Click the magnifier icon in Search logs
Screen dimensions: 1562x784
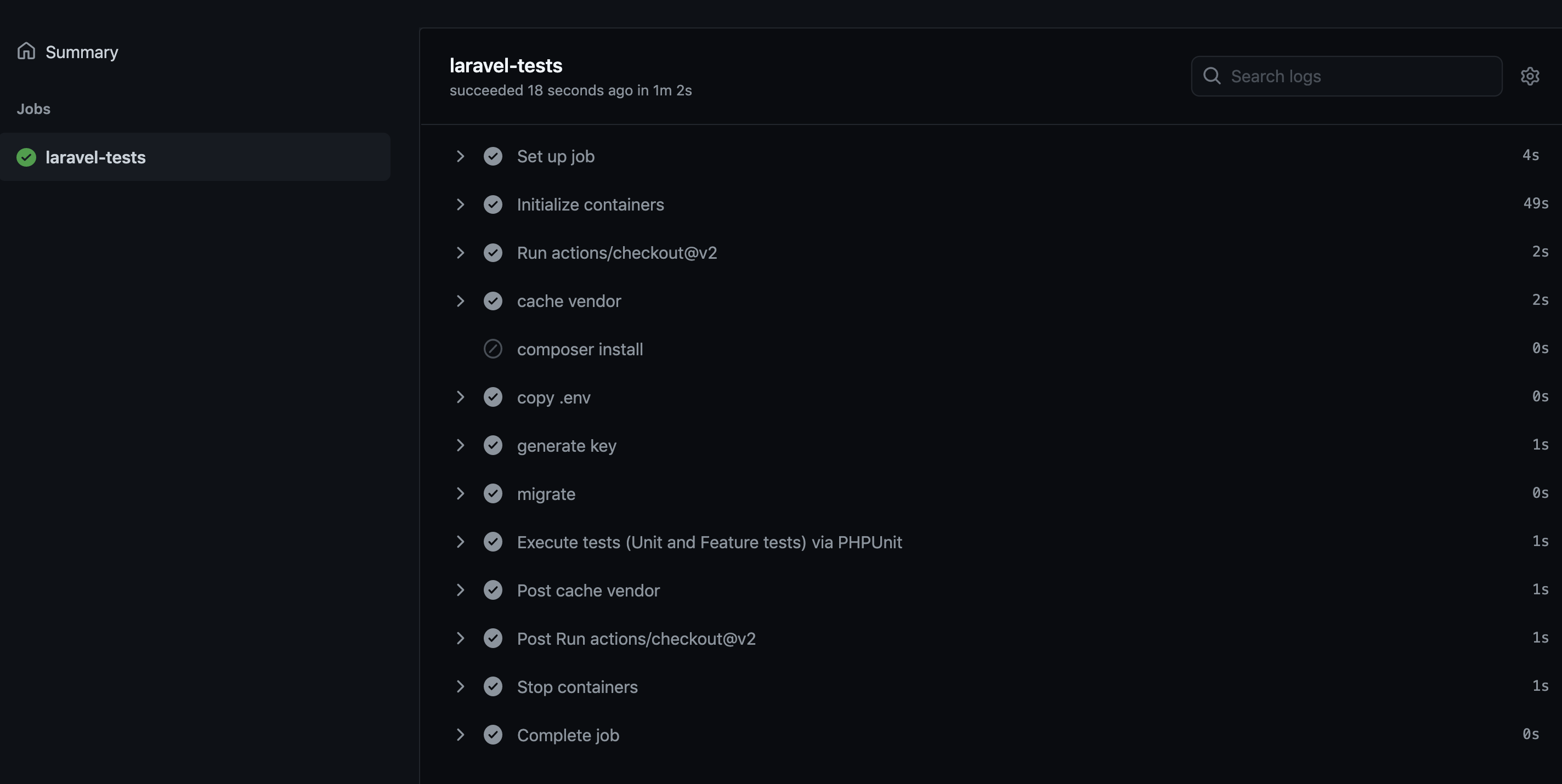(x=1212, y=76)
